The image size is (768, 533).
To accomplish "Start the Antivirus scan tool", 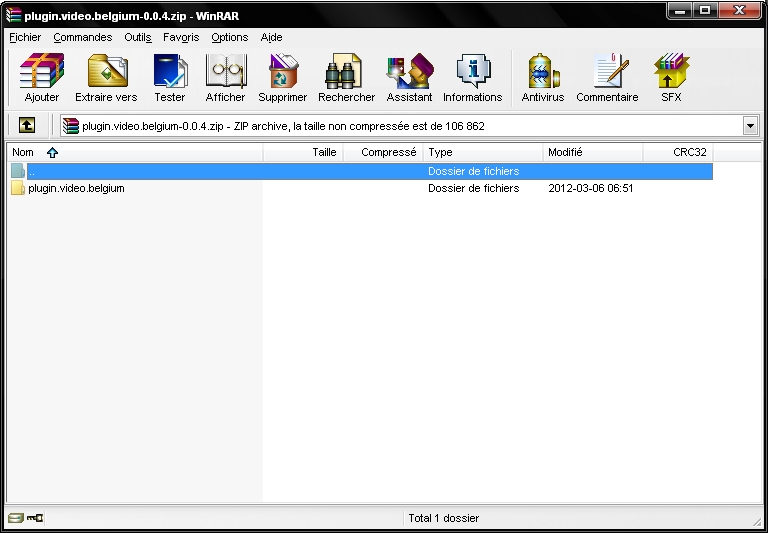I will click(543, 77).
